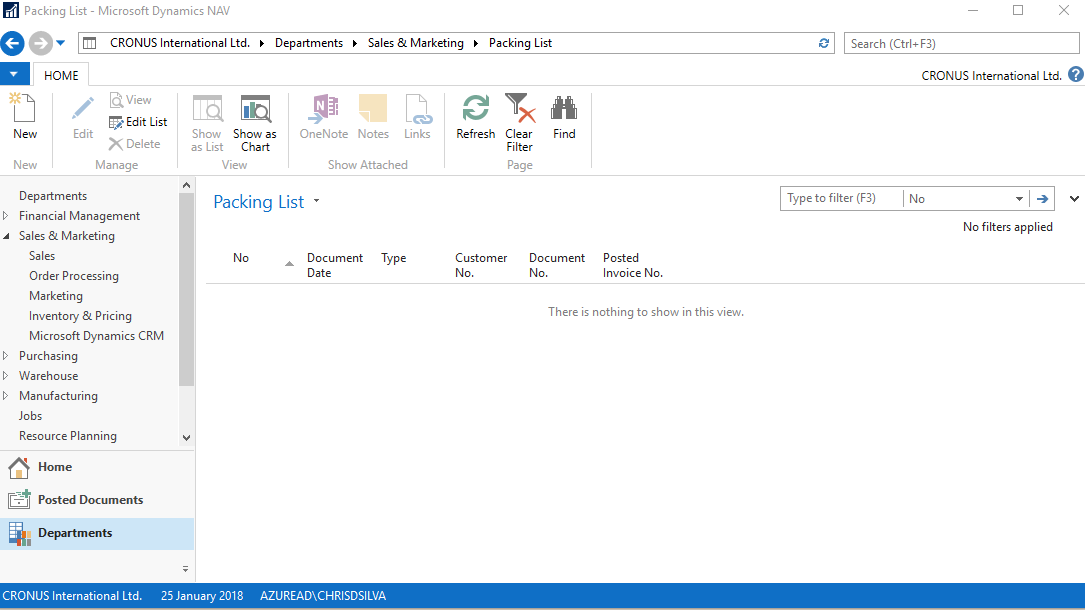Click the work date in status bar
This screenshot has width=1085, height=610.
coord(202,596)
